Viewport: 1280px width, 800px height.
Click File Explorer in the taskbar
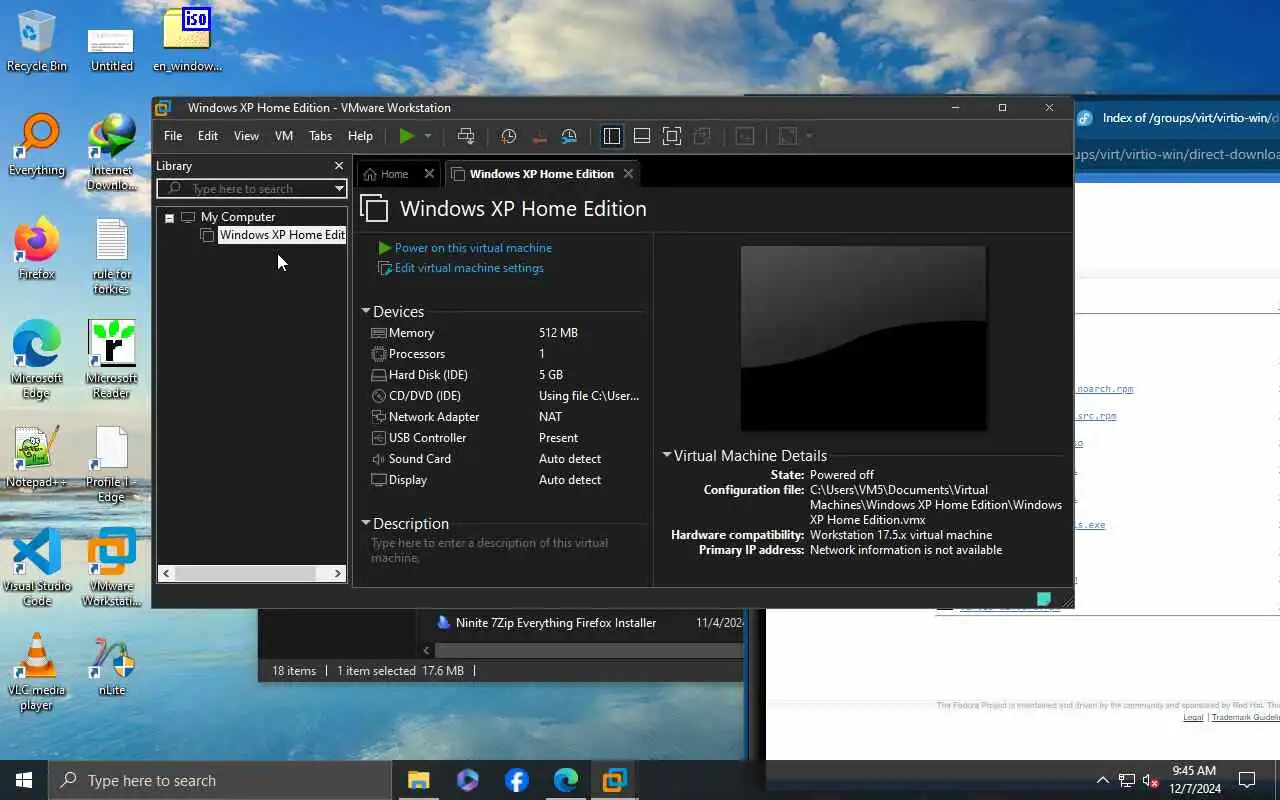[x=418, y=780]
